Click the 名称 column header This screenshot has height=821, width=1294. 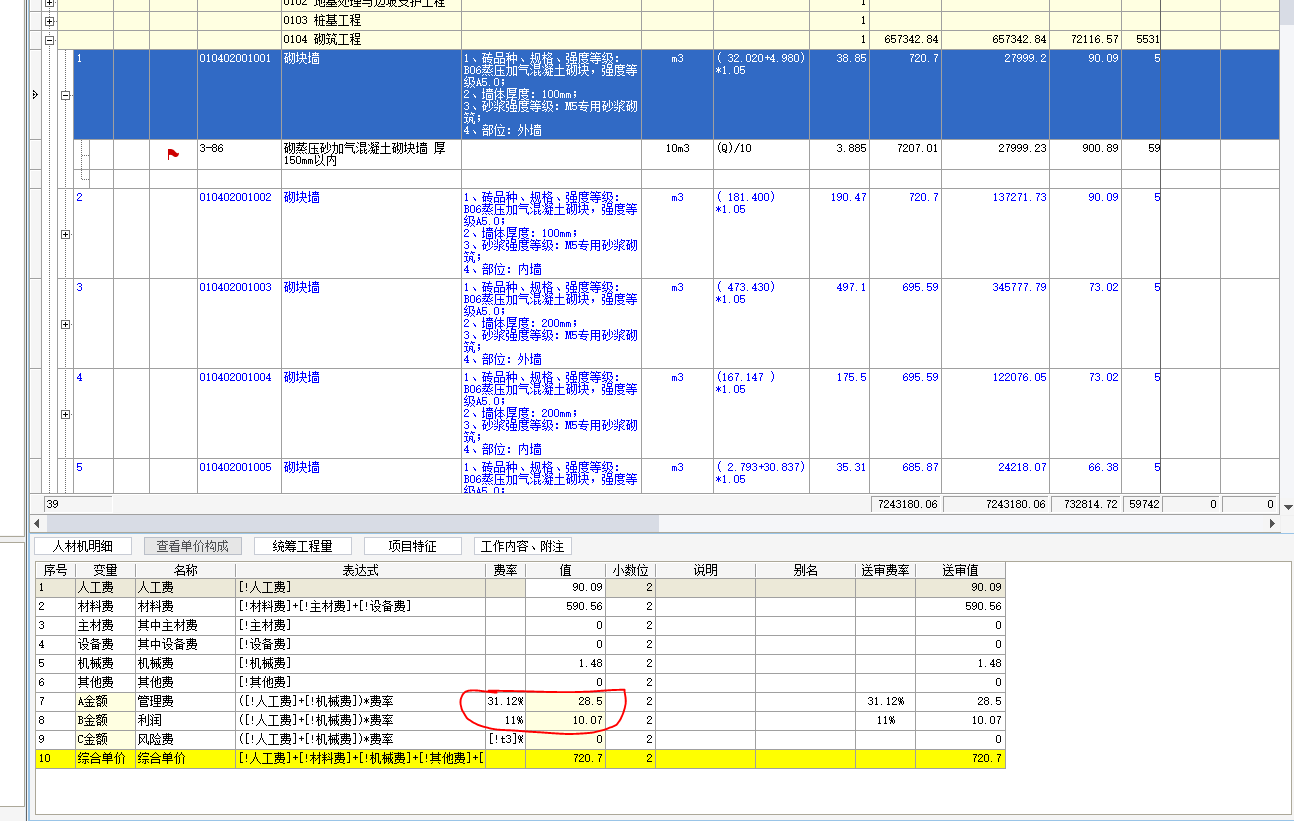[x=185, y=570]
